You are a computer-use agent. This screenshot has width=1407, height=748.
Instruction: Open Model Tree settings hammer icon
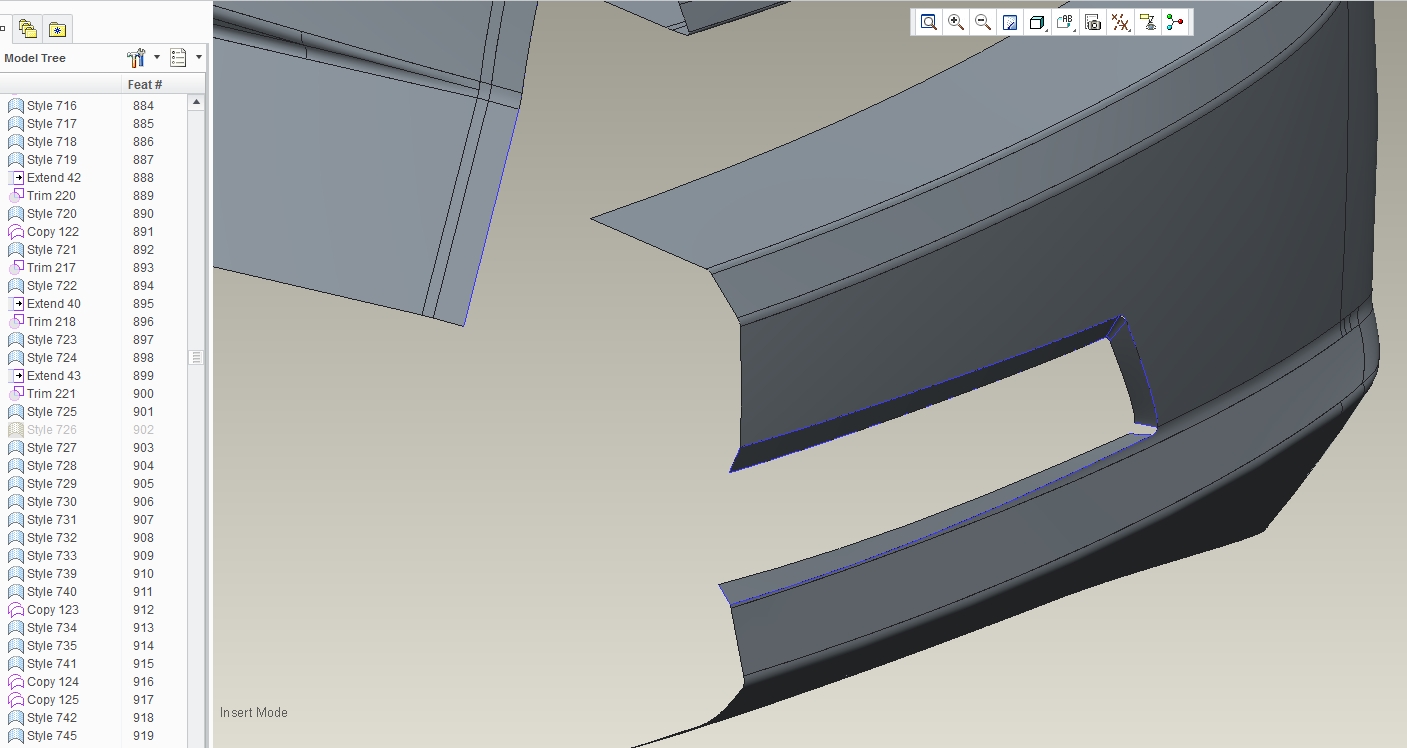coord(137,58)
